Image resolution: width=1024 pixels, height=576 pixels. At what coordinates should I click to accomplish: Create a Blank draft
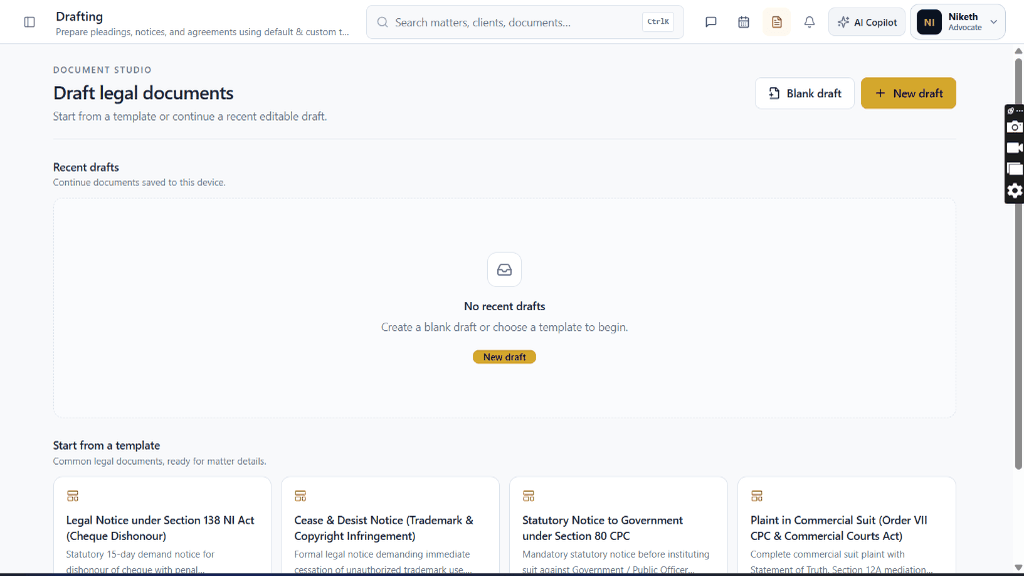[805, 93]
